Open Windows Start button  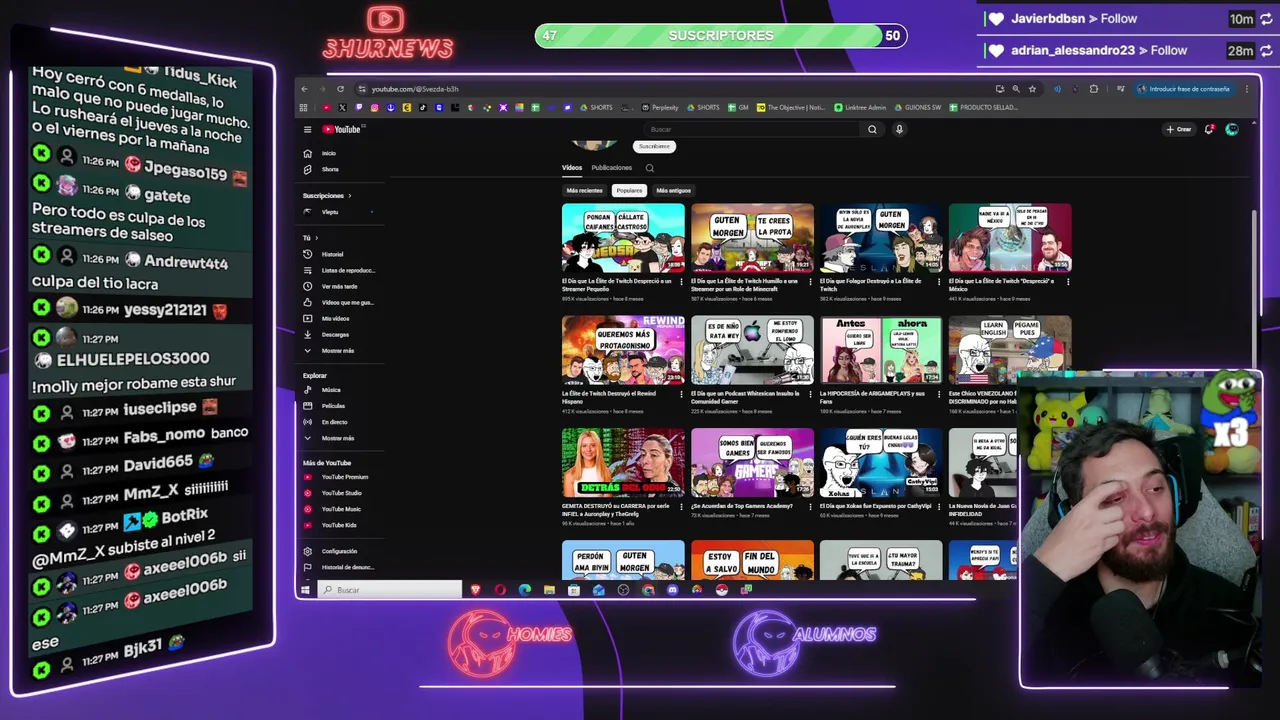(x=307, y=590)
